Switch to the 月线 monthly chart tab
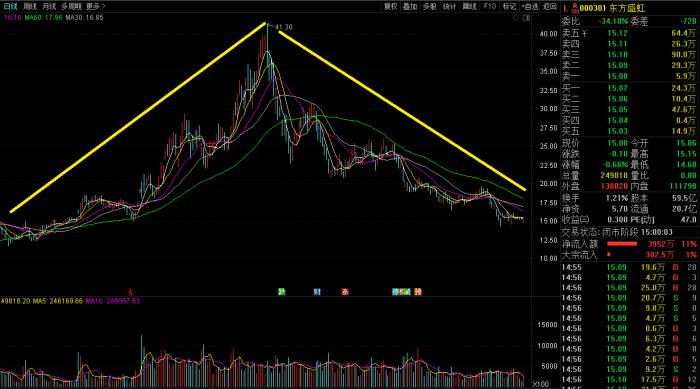The image size is (700, 389). click(x=49, y=6)
